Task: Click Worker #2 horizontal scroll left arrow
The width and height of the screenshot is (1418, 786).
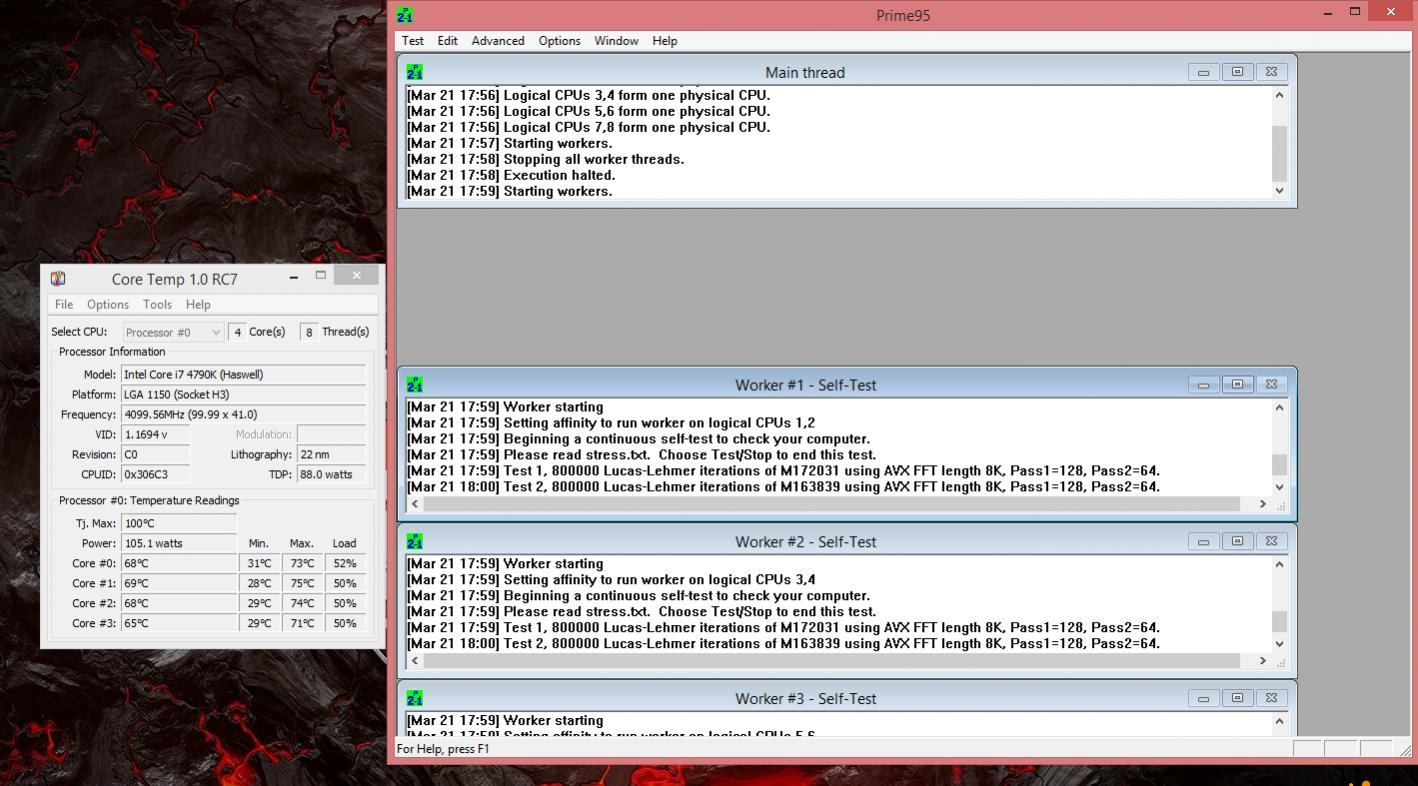Action: tap(416, 661)
